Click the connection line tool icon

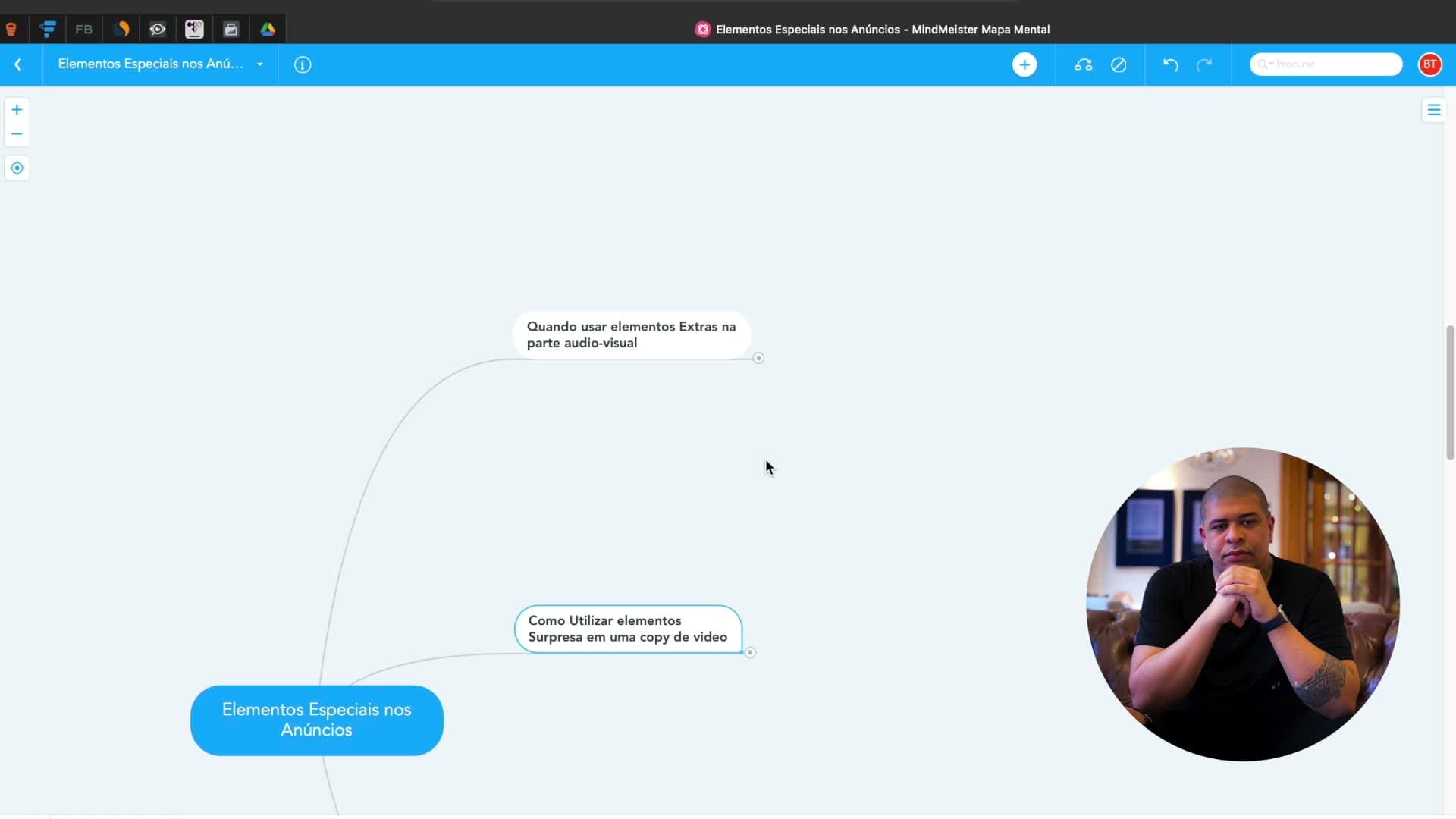pos(1083,64)
